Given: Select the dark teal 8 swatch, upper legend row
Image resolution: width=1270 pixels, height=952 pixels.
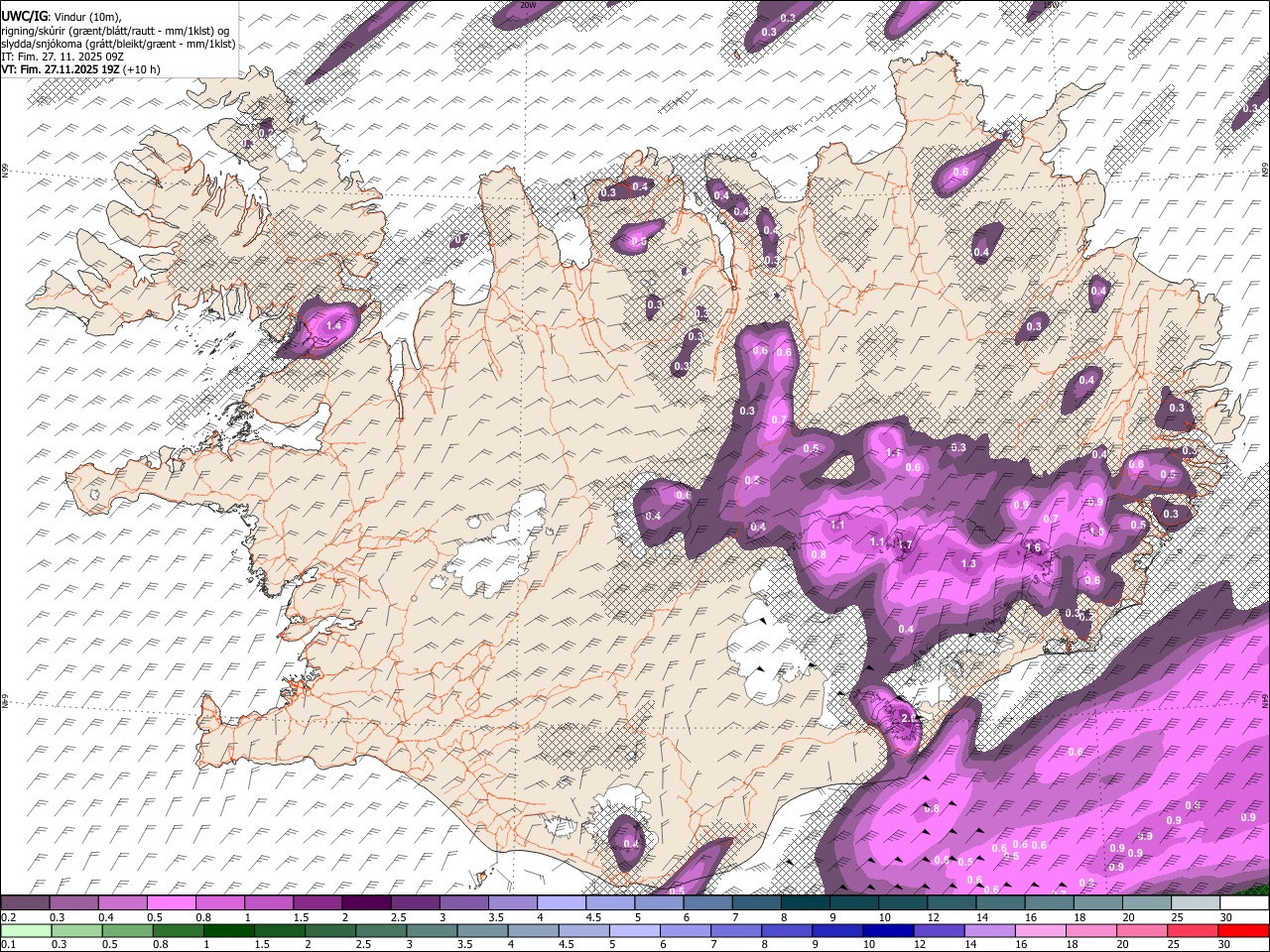Looking at the screenshot, I should [x=806, y=903].
